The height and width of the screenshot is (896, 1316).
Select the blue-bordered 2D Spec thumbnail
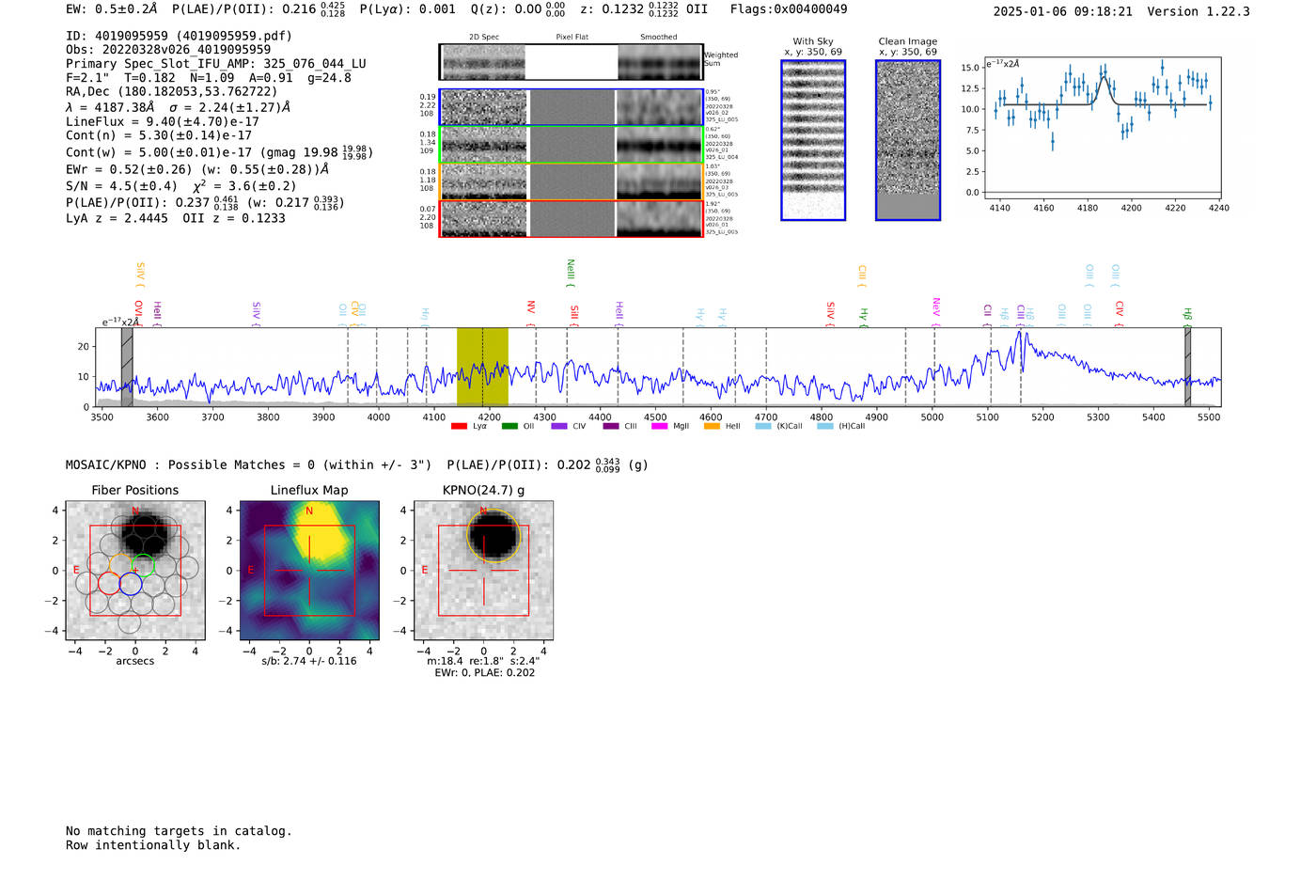coord(484,107)
